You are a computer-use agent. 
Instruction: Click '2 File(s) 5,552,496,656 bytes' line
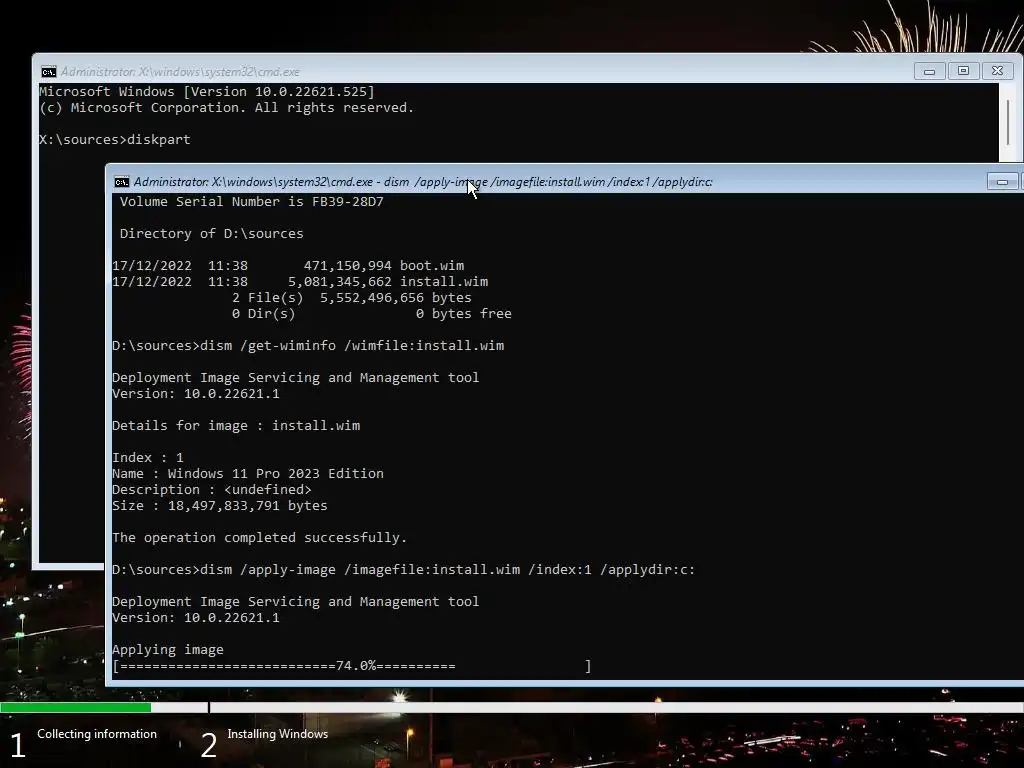(x=351, y=298)
